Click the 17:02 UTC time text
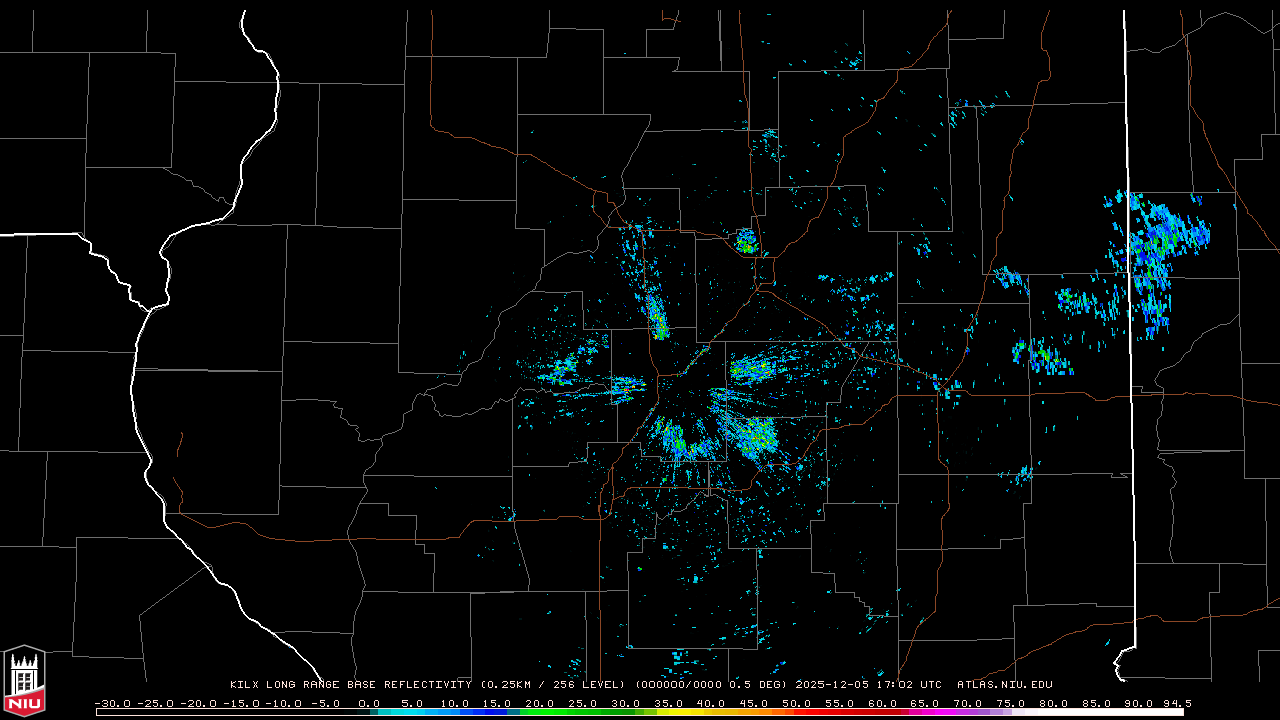This screenshot has height=720, width=1280. [x=911, y=685]
